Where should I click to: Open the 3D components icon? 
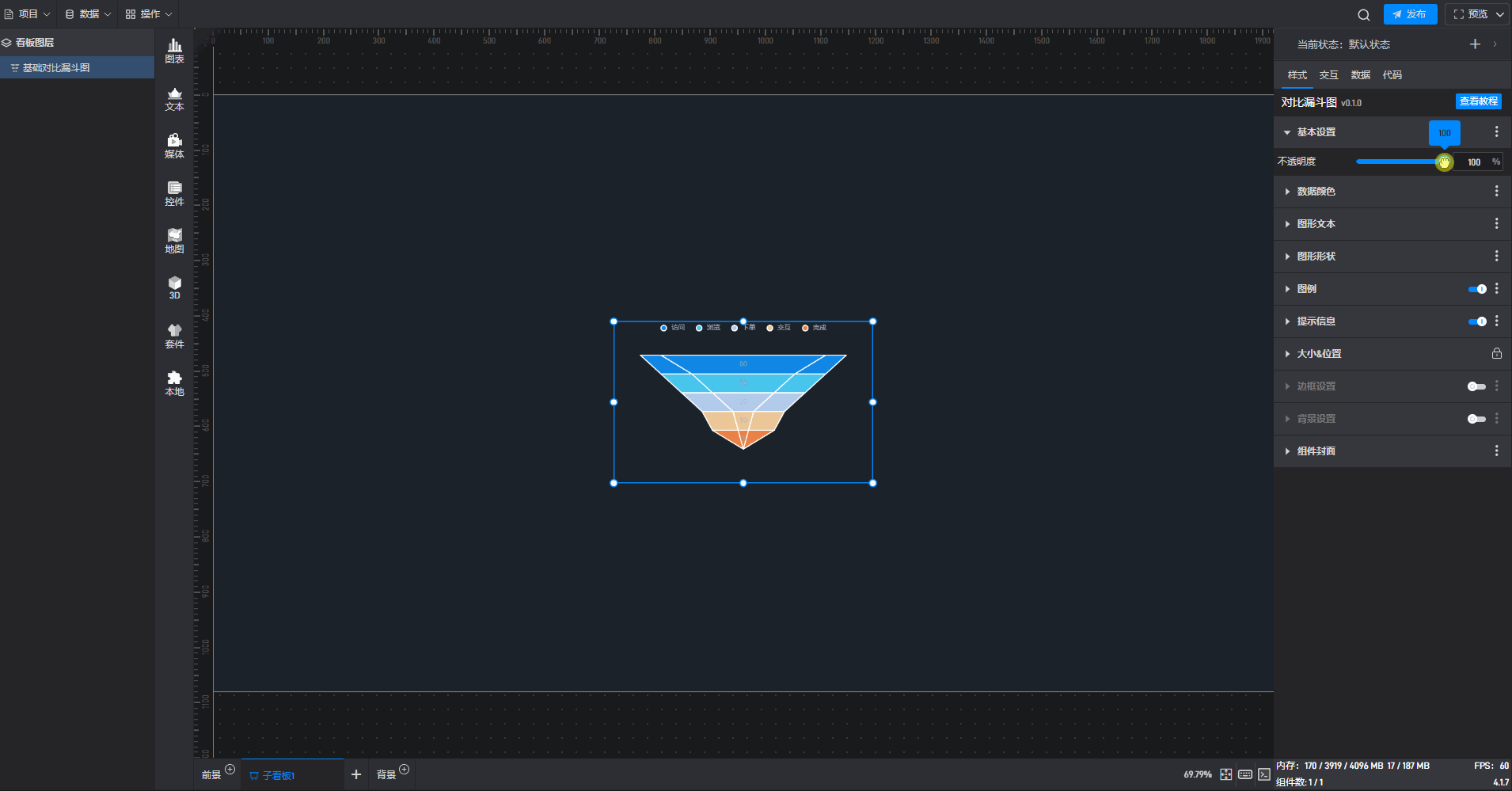point(174,287)
